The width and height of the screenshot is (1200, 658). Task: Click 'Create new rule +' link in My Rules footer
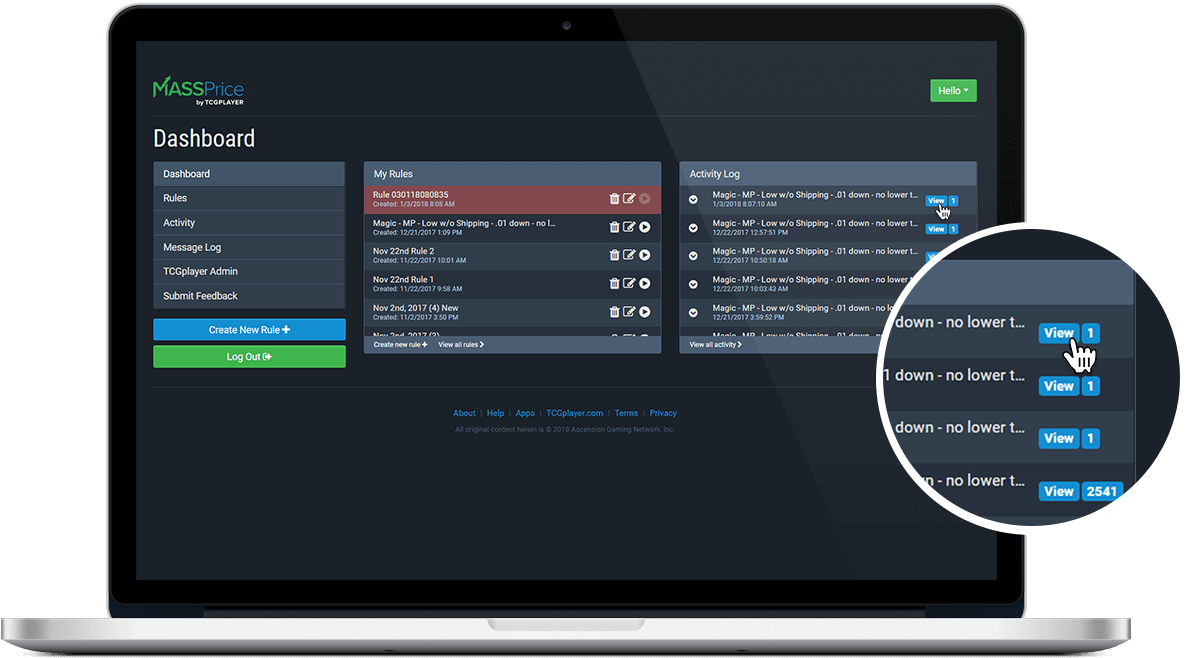[400, 344]
